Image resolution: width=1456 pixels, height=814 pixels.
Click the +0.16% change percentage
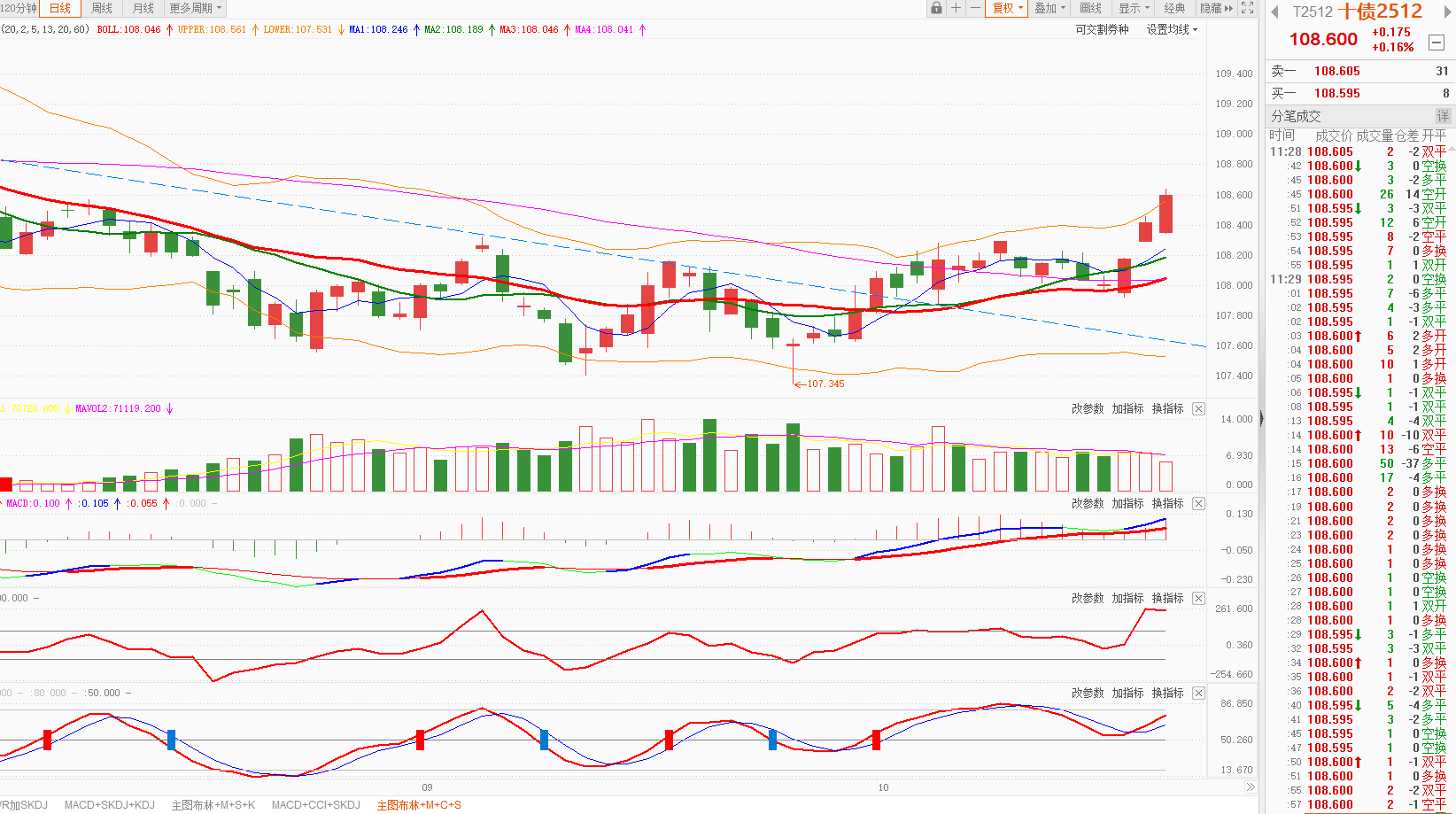(1393, 47)
